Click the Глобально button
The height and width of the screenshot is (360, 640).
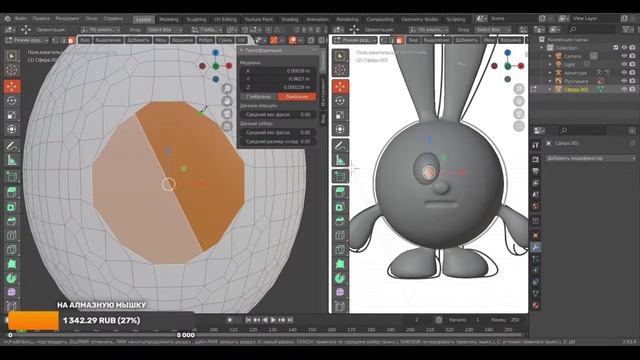[259, 97]
